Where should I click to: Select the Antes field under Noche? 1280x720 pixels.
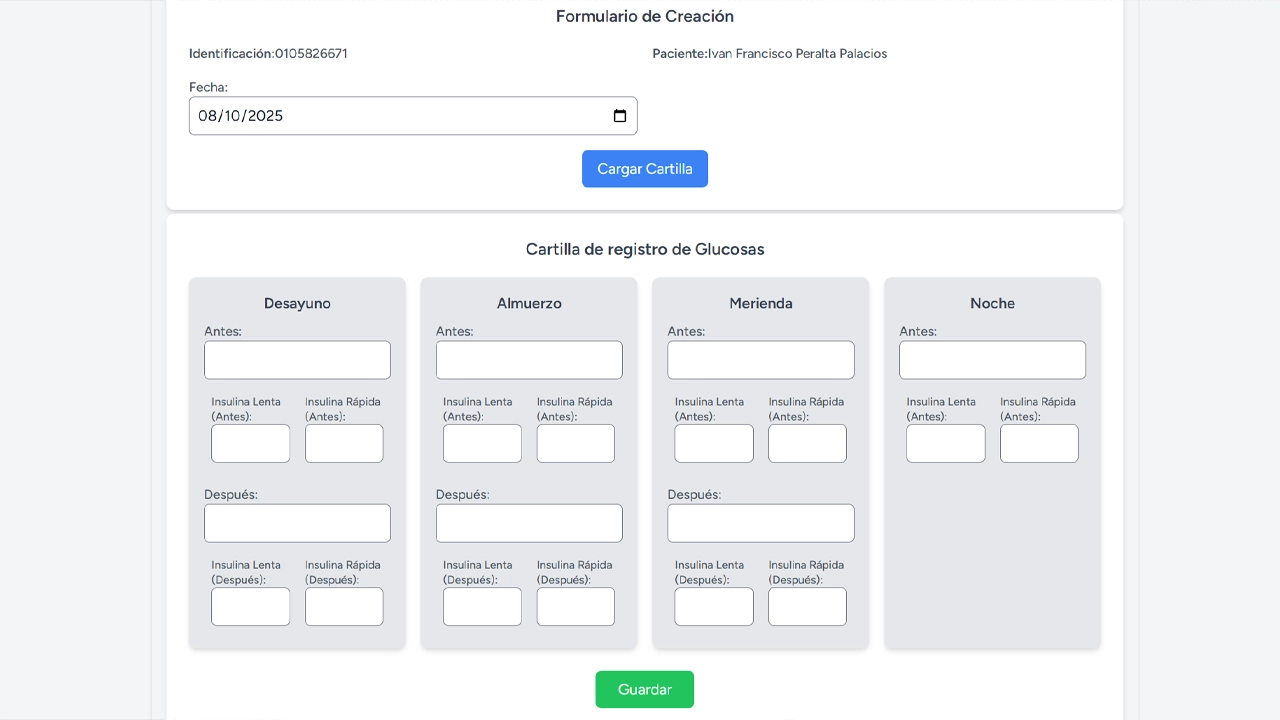[992, 359]
